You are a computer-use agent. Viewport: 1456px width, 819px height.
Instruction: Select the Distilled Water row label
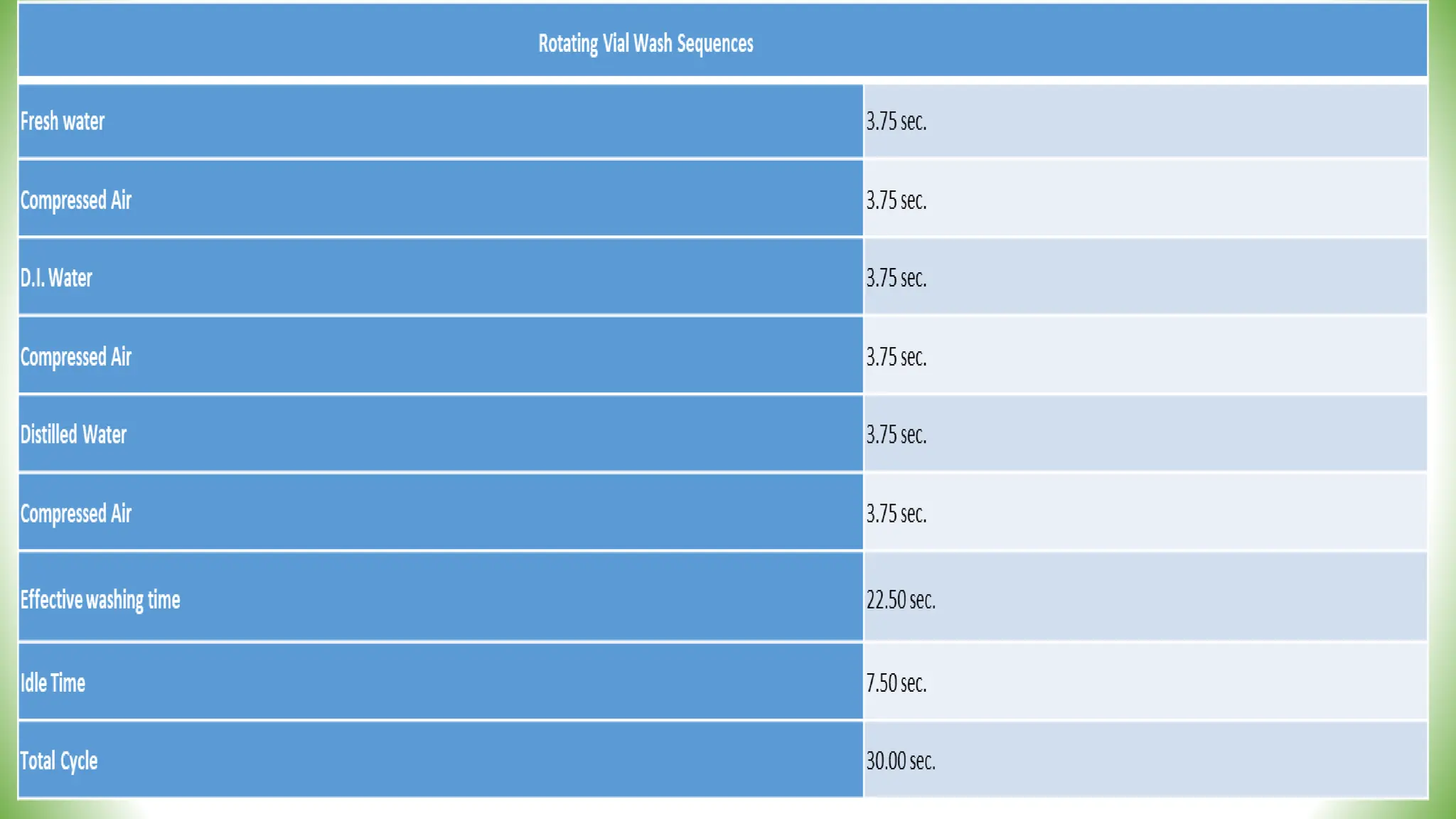(x=73, y=434)
